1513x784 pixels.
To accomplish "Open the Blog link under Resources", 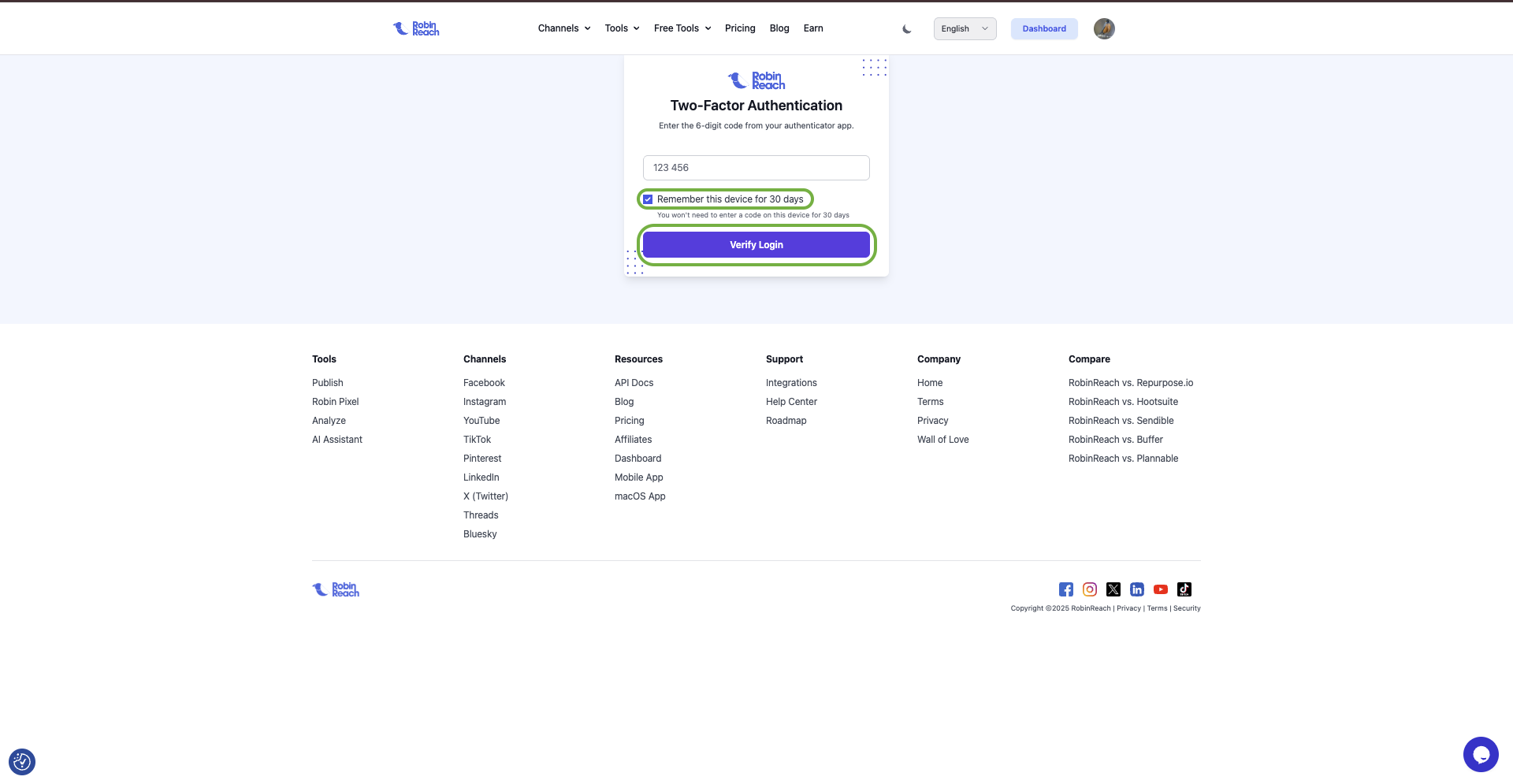I will (x=624, y=402).
